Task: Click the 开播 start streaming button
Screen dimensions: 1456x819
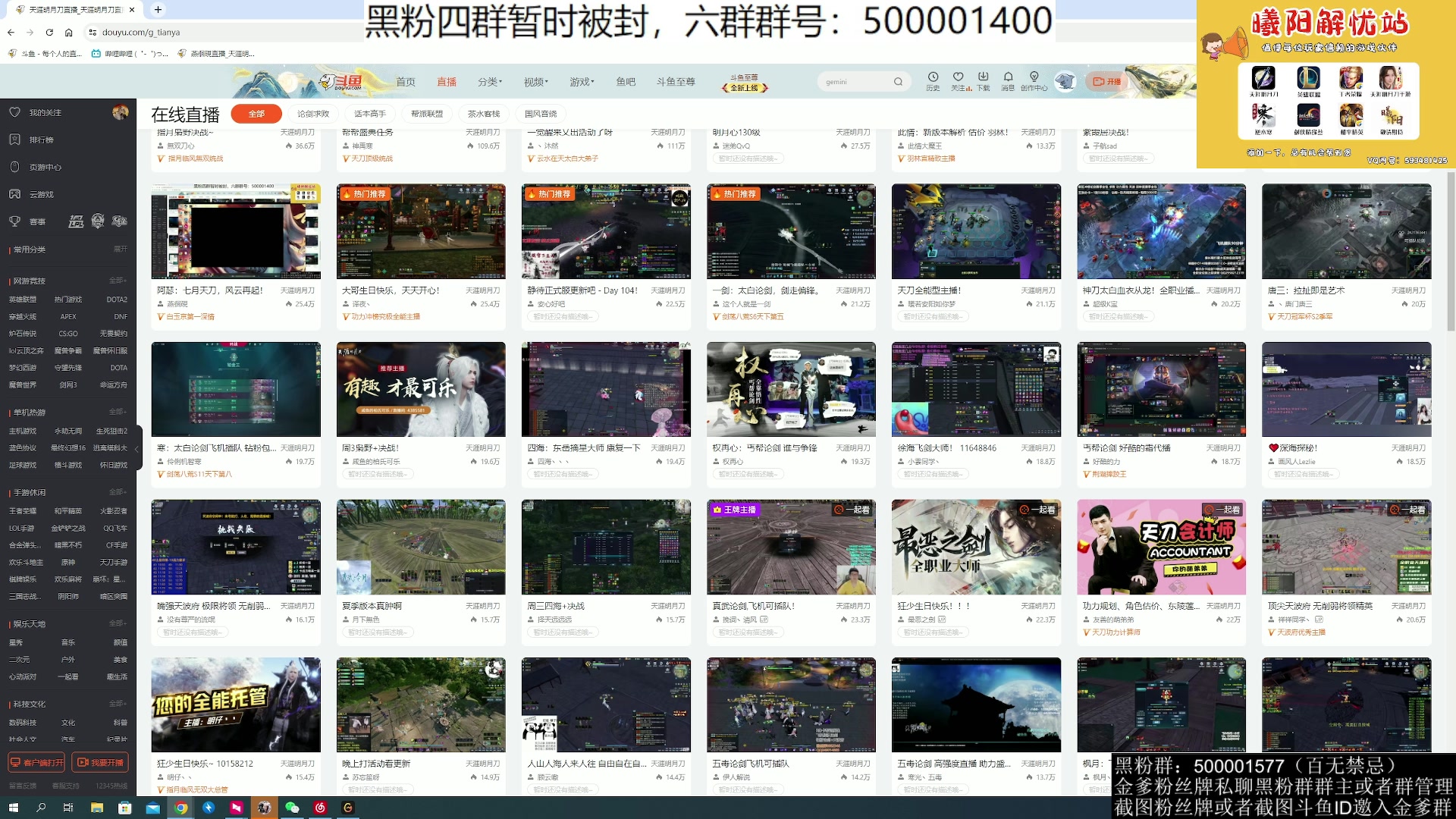Action: click(x=1106, y=82)
